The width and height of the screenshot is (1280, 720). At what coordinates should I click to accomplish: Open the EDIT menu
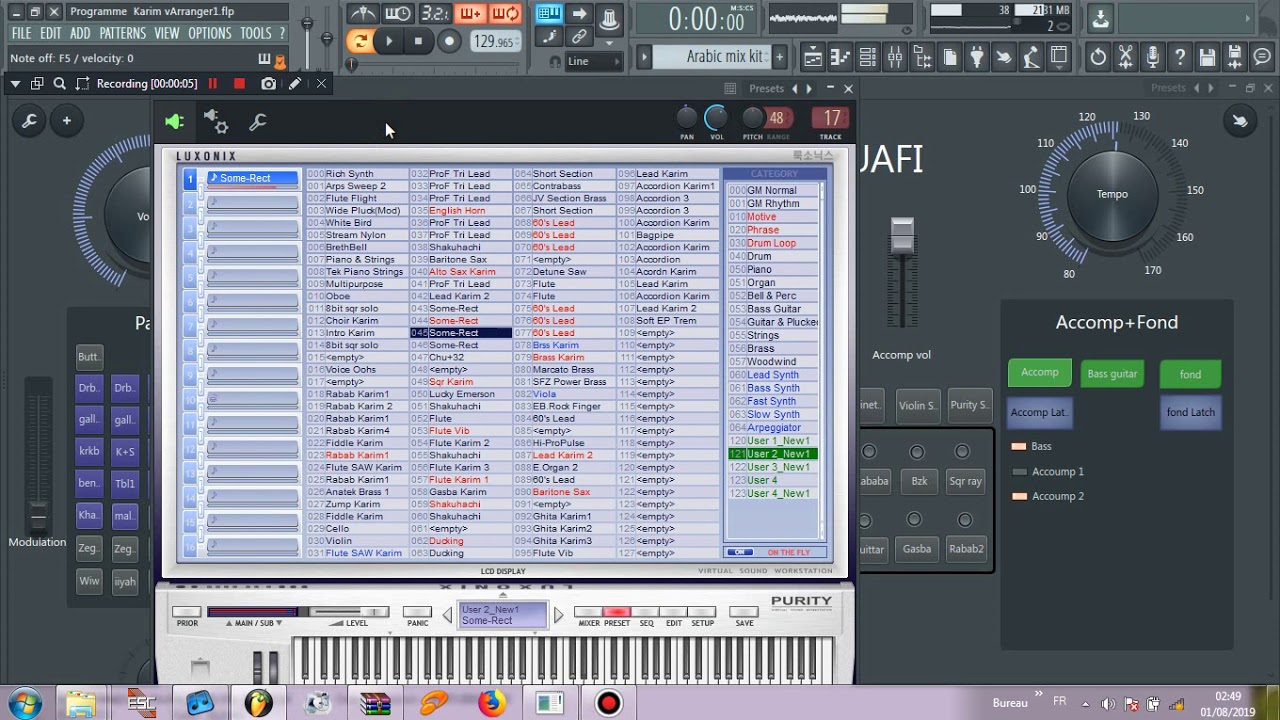pyautogui.click(x=51, y=33)
